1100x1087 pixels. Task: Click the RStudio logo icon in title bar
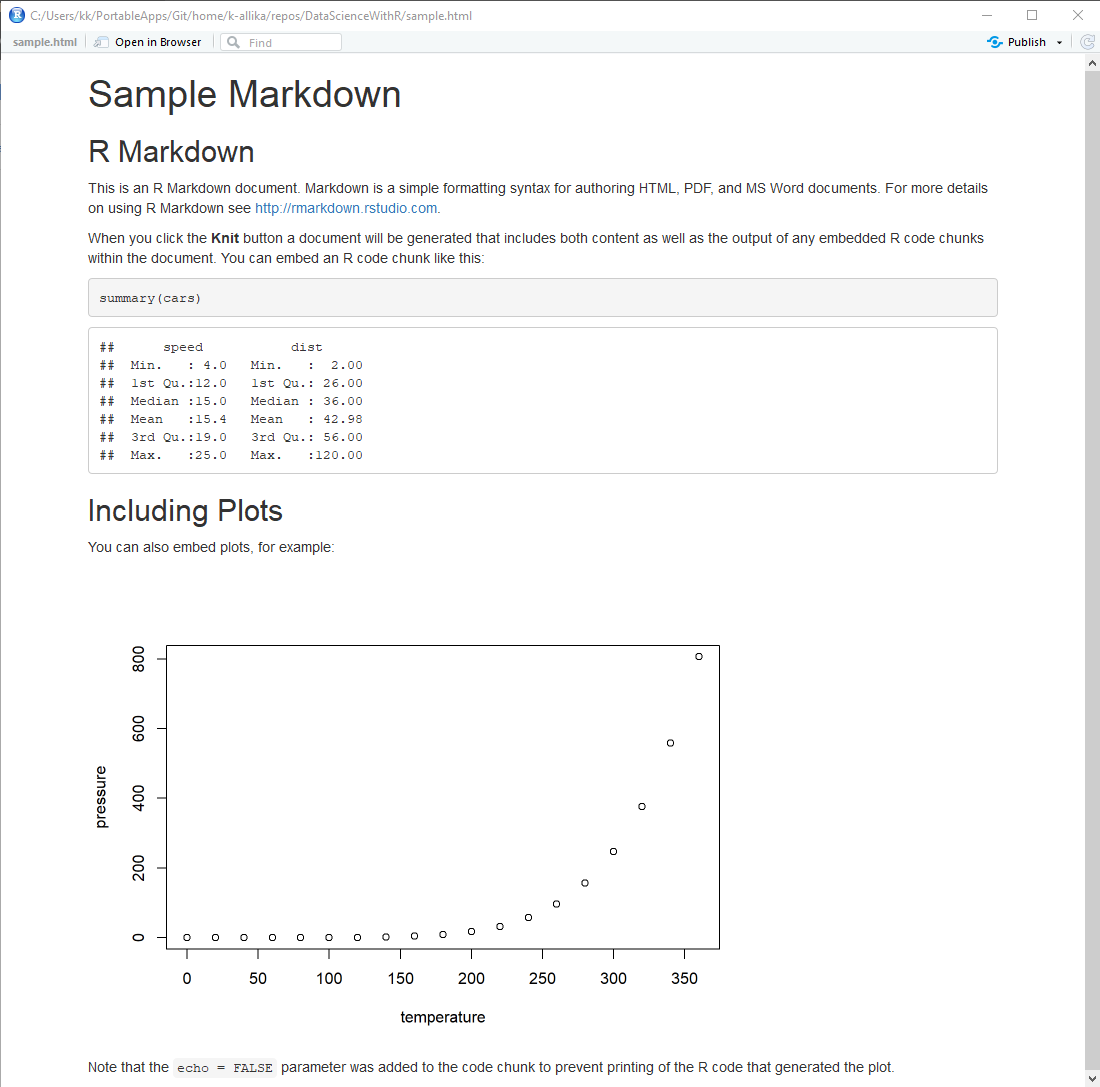(16, 15)
